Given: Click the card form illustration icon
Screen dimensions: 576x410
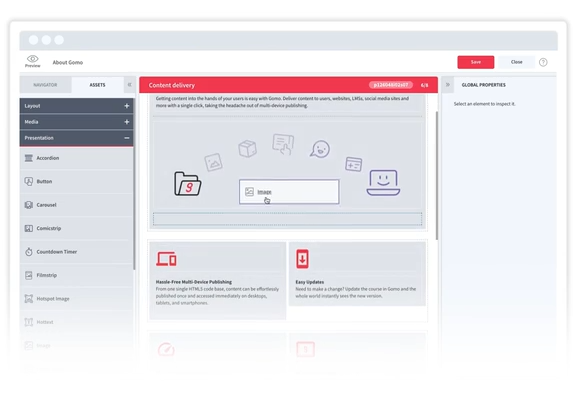Looking at the screenshot, I should coord(353,164).
